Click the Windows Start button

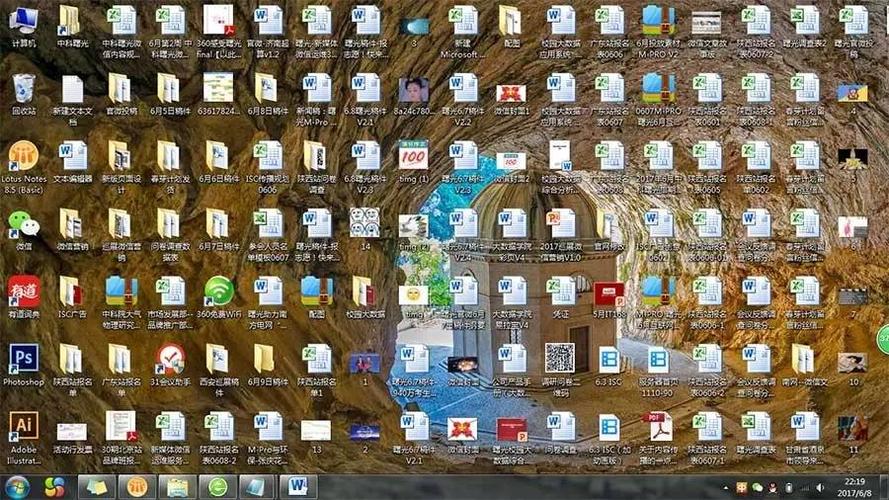point(18,487)
